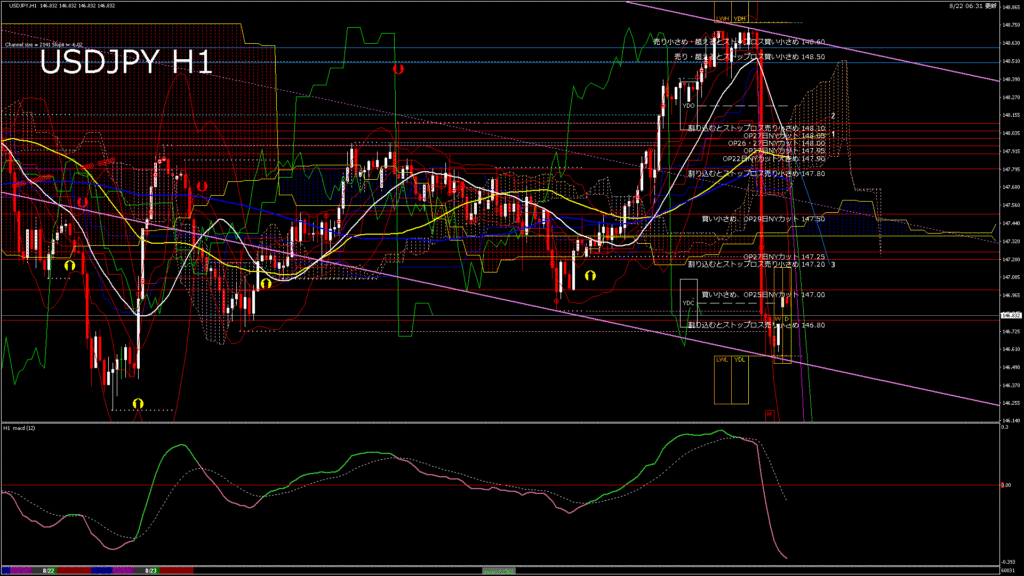Click the 8/23 date marker on timeline

152,570
